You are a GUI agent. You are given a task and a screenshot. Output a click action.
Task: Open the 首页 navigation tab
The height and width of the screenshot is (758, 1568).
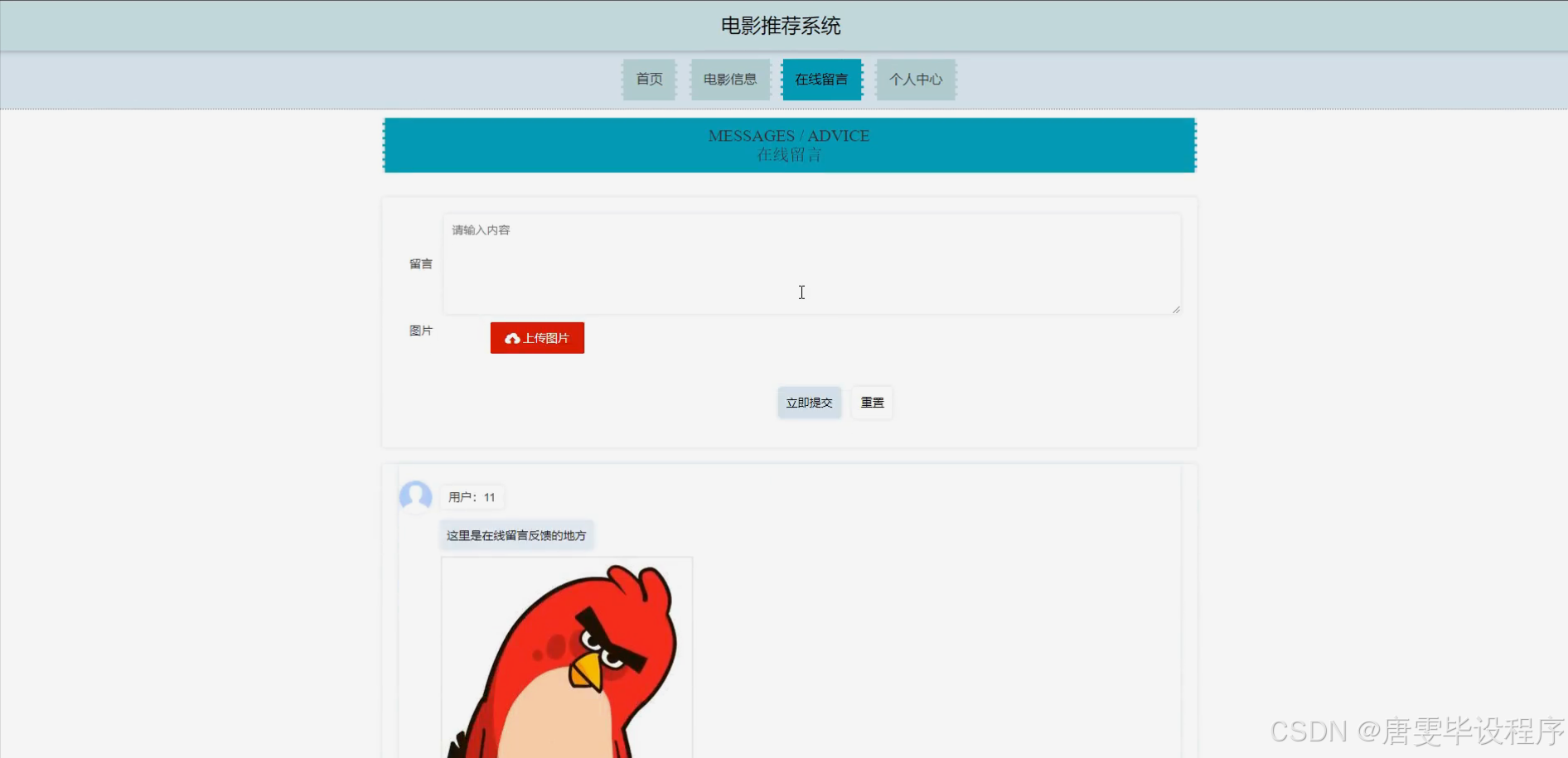click(649, 80)
